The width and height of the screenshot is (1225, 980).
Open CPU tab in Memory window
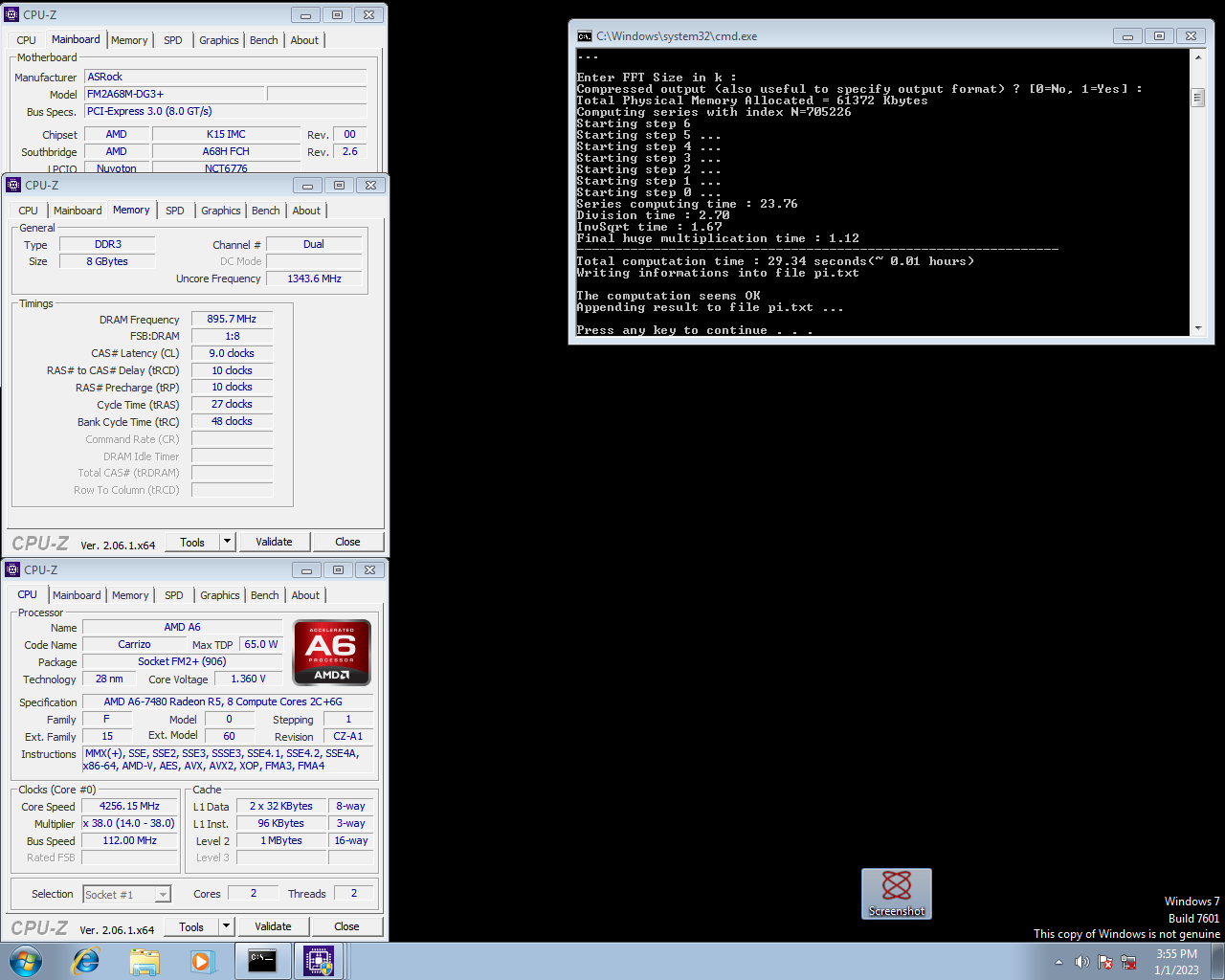[29, 211]
